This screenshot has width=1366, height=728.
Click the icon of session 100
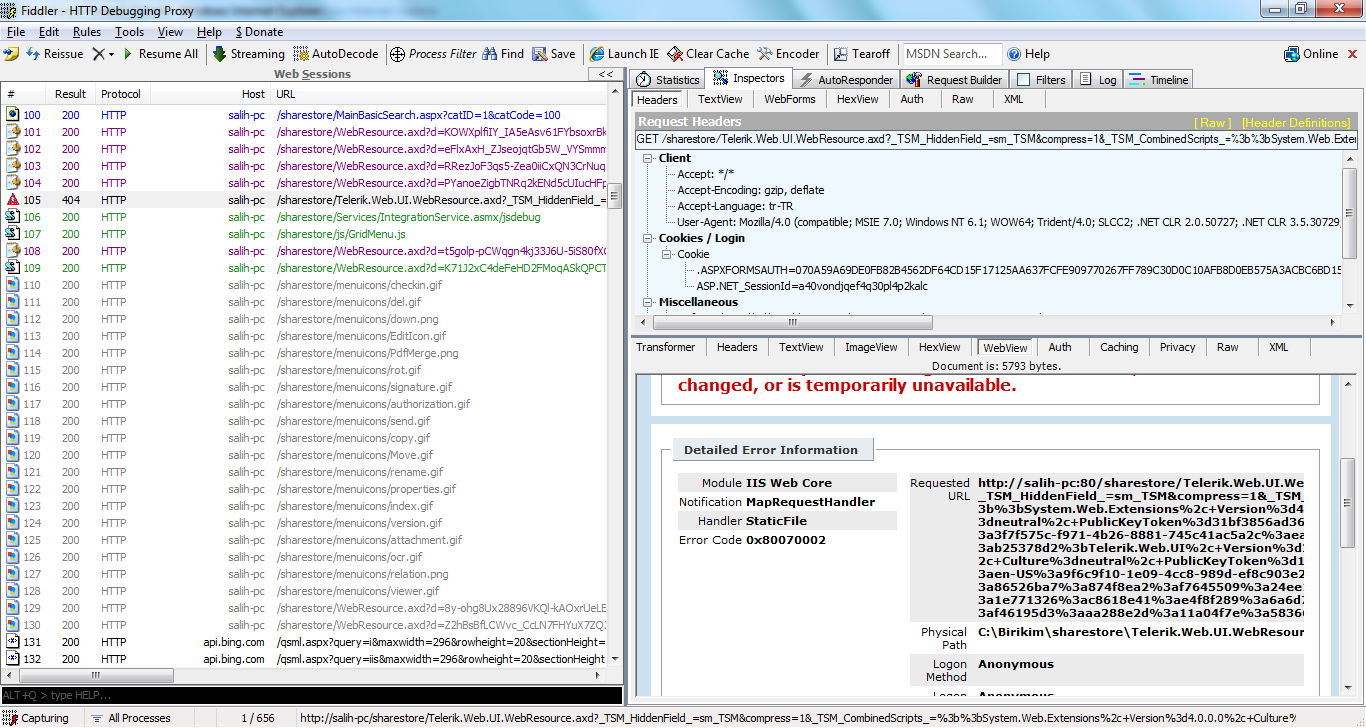pos(13,115)
